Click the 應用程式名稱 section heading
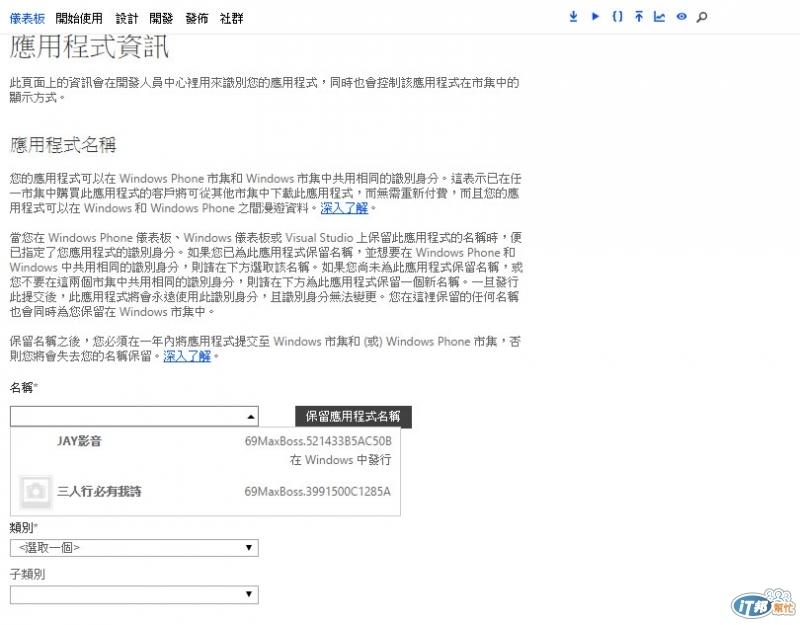This screenshot has height=625, width=800. click(63, 145)
